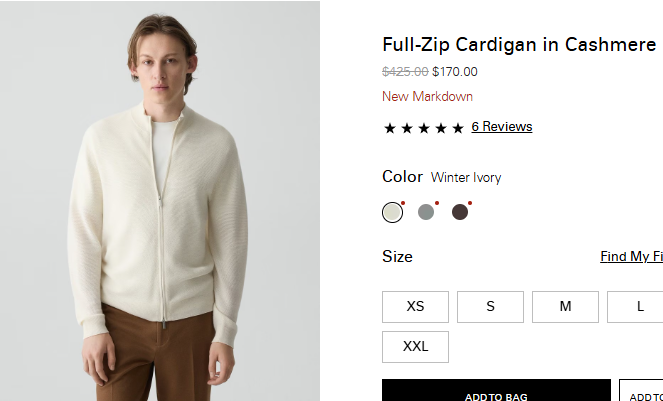Image resolution: width=663 pixels, height=401 pixels.
Task: Open the 6 Reviews link
Action: (502, 127)
